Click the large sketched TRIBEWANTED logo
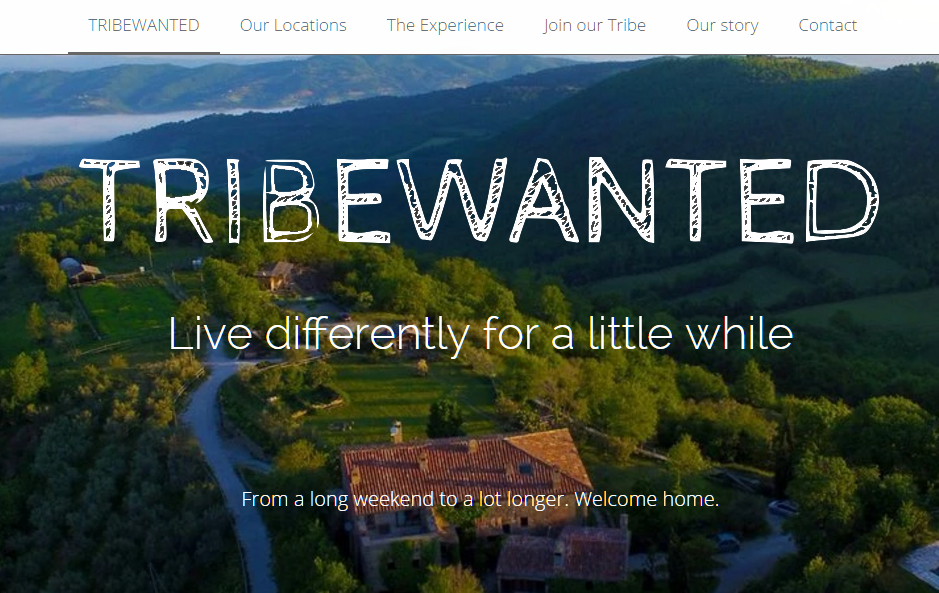Image resolution: width=939 pixels, height=593 pixels. pos(479,200)
